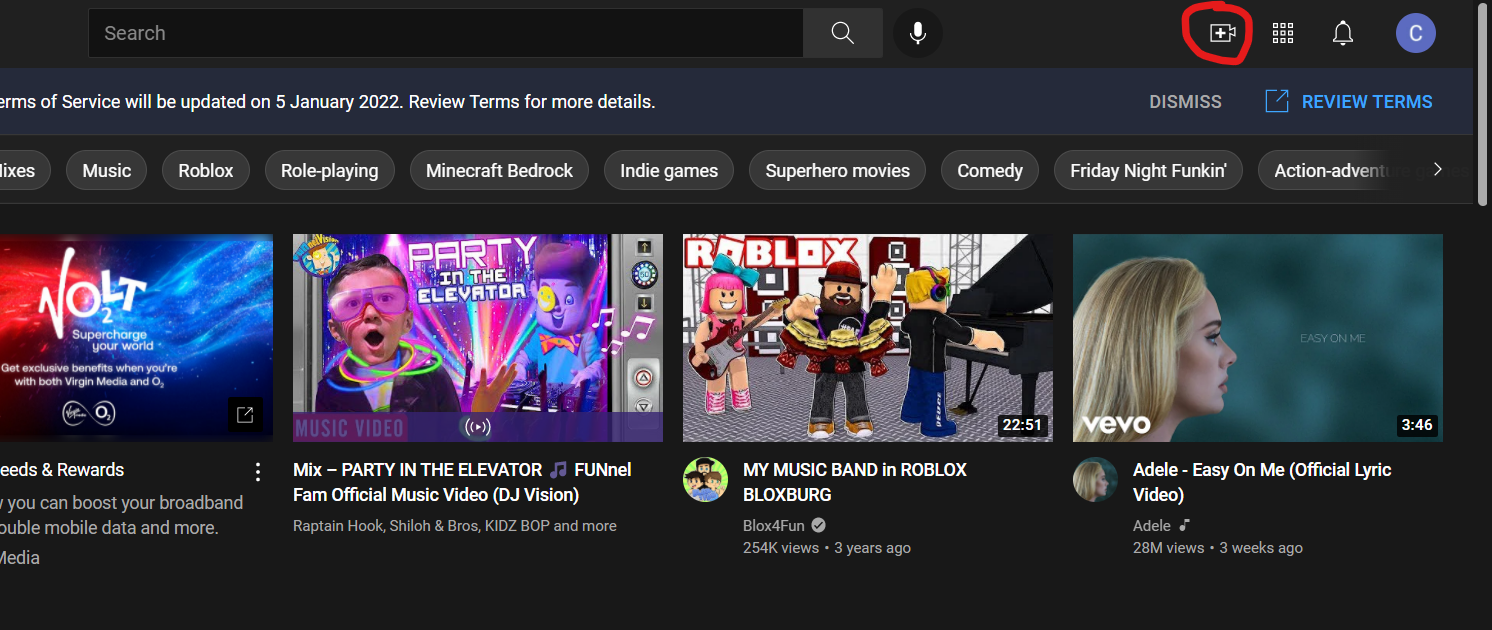Click the mix radio icon on Party thumbnail
Image resolution: width=1492 pixels, height=630 pixels.
tap(478, 426)
